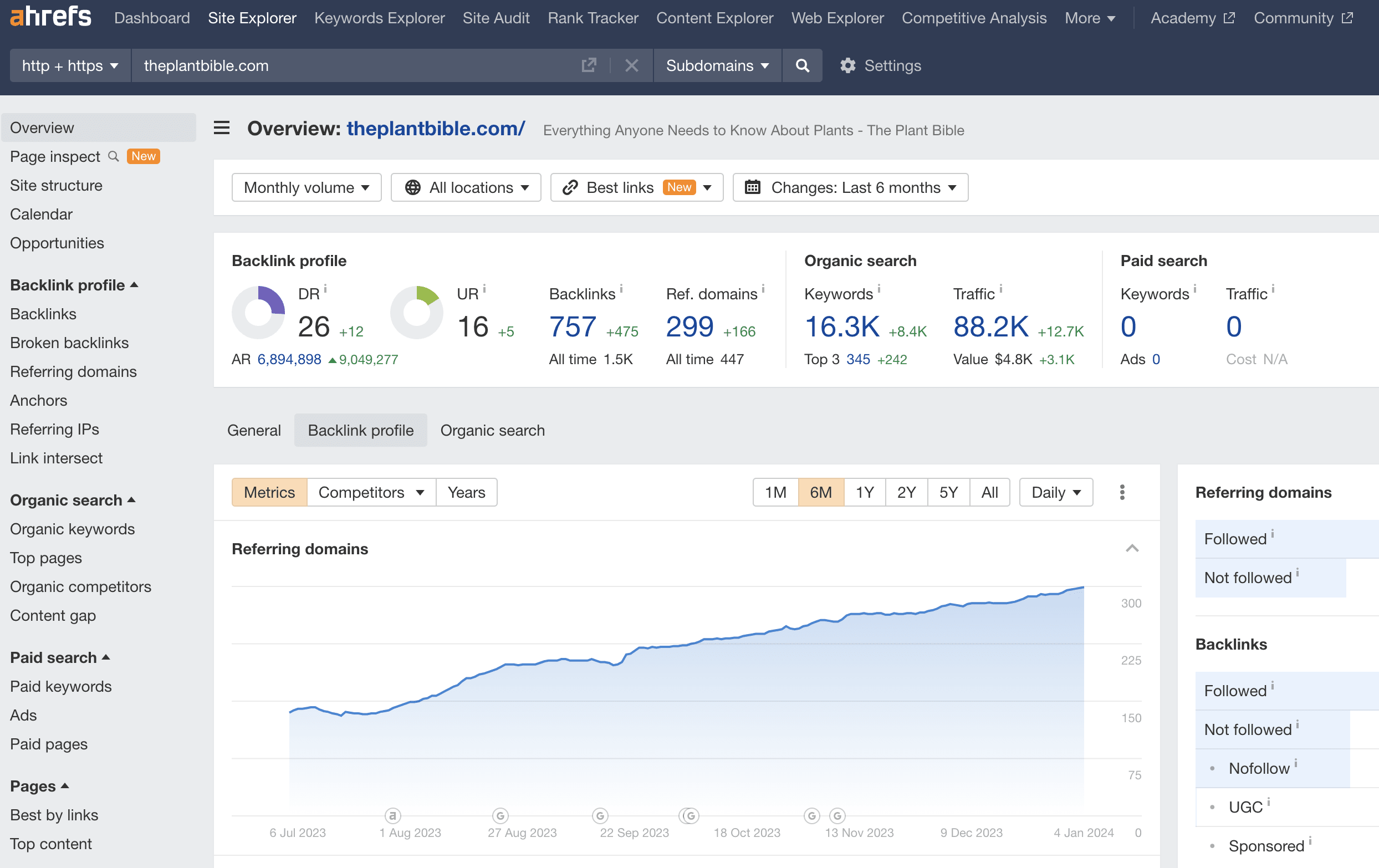This screenshot has width=1379, height=868.
Task: Click the 16.3K organic keywords value
Action: 842,327
